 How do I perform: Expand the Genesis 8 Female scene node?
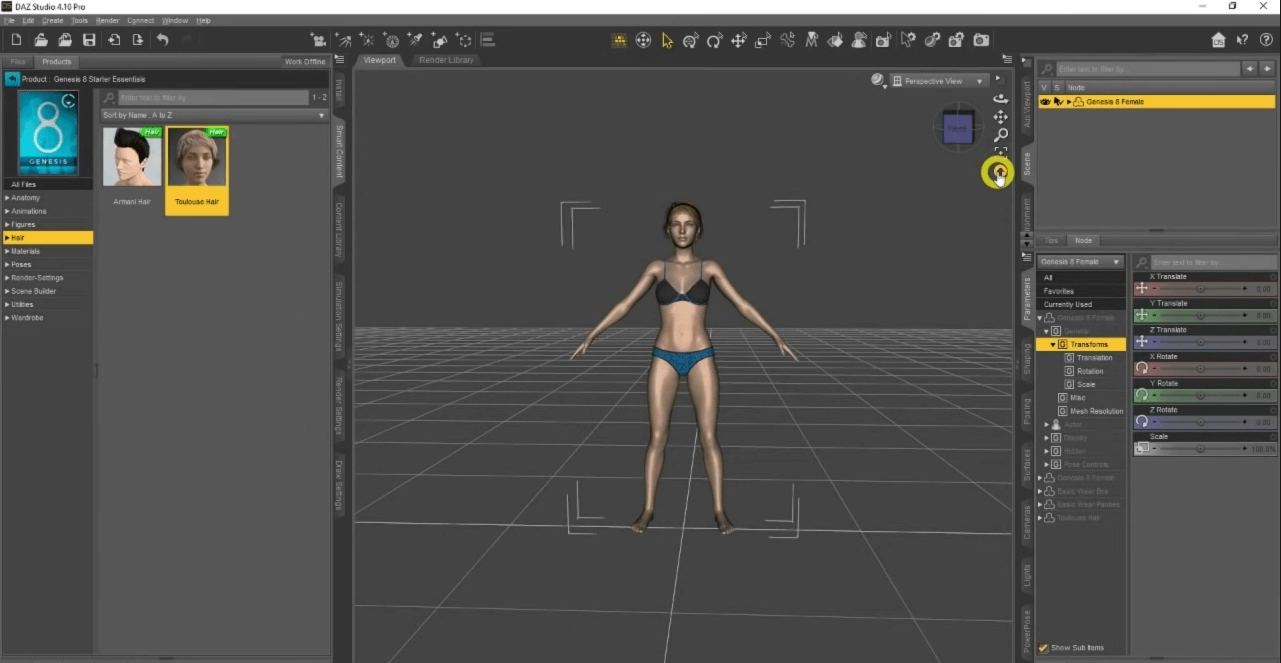pyautogui.click(x=1069, y=102)
